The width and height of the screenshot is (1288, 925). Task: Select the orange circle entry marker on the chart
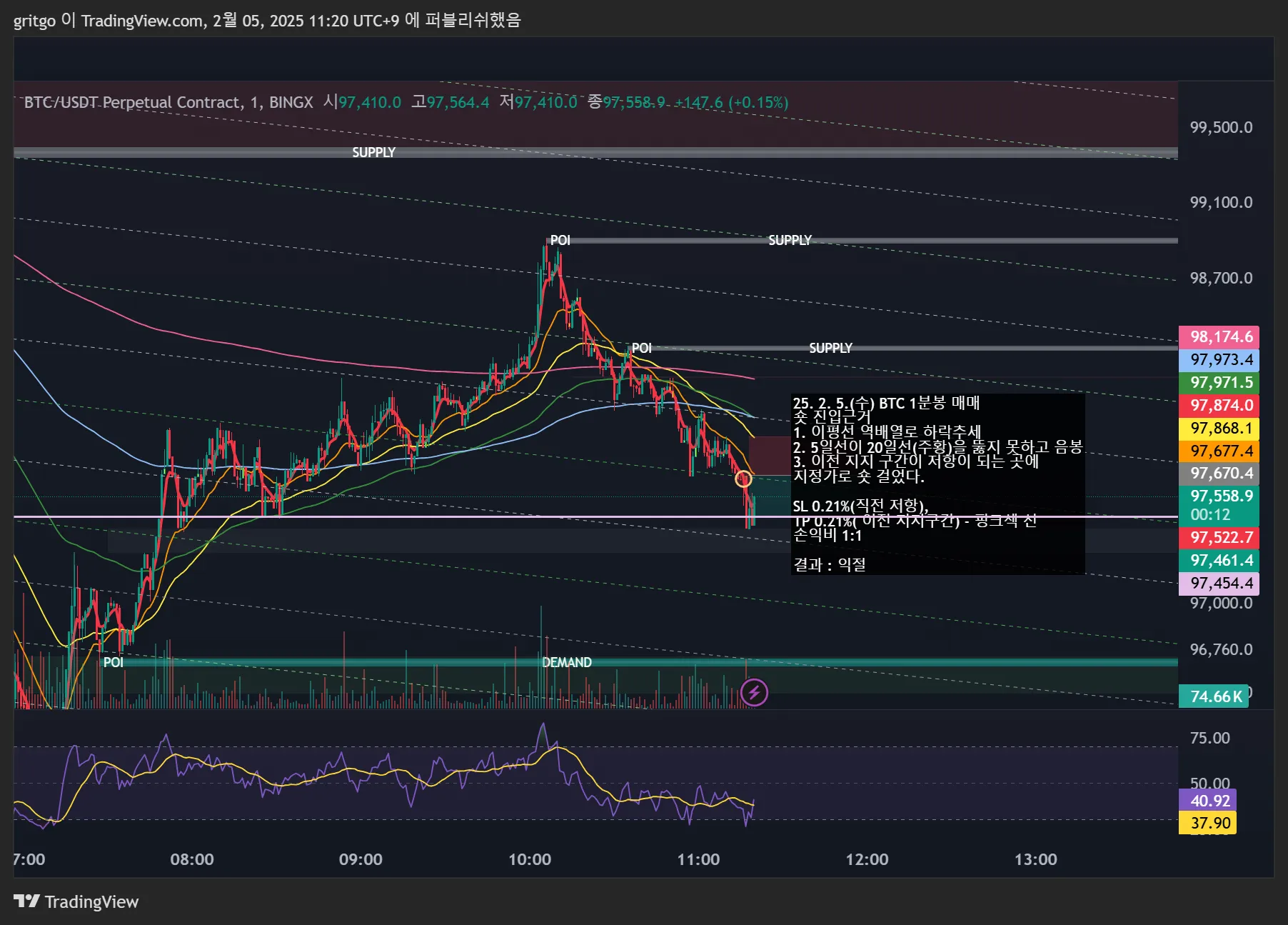(743, 479)
